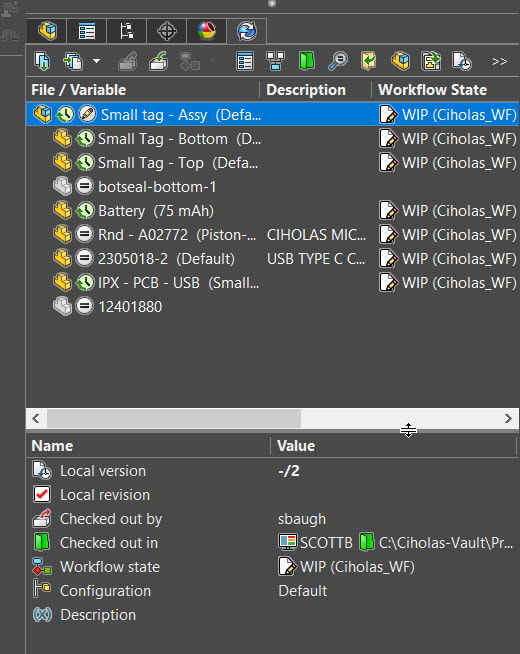
Task: Click the C:\Ciholas-Vault path value
Action: pyautogui.click(x=446, y=543)
